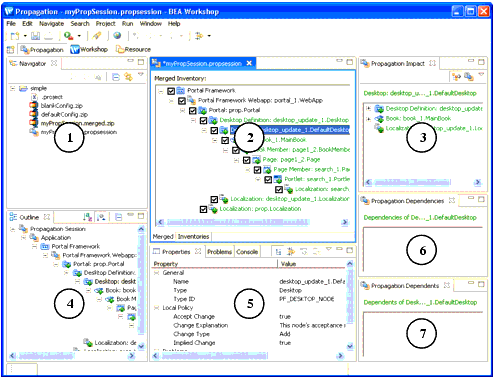Open the Console tab
Image resolution: width=494 pixels, height=378 pixels.
point(247,252)
